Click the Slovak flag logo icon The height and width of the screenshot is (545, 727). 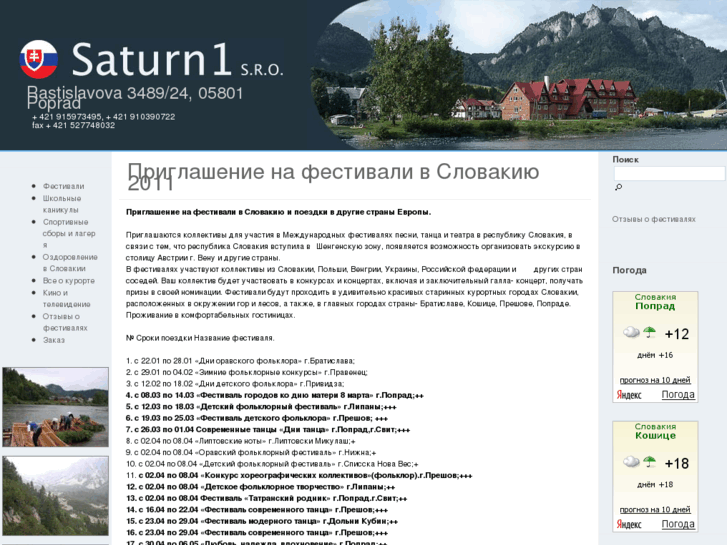(38, 59)
